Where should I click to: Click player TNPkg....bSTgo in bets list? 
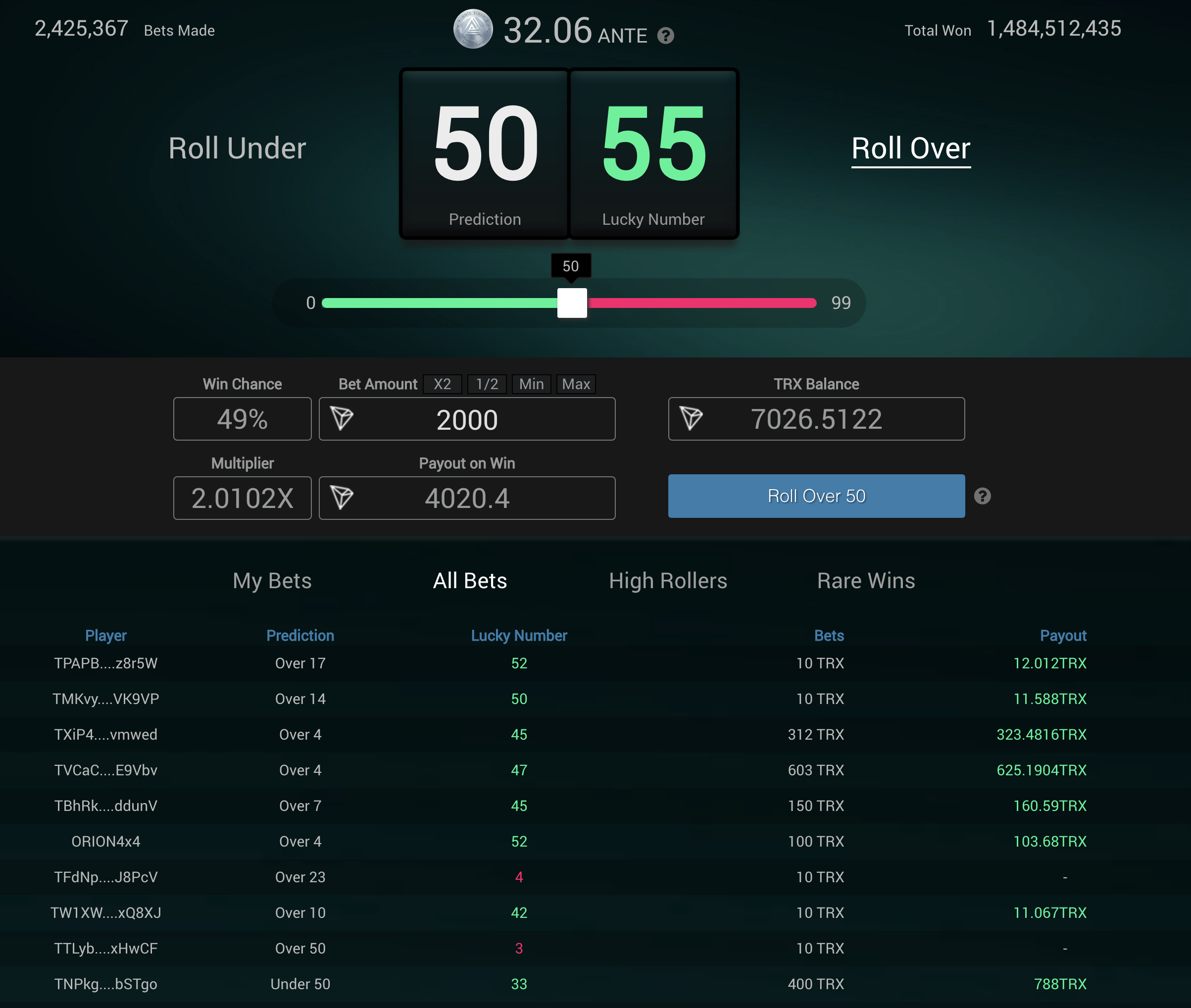[105, 984]
